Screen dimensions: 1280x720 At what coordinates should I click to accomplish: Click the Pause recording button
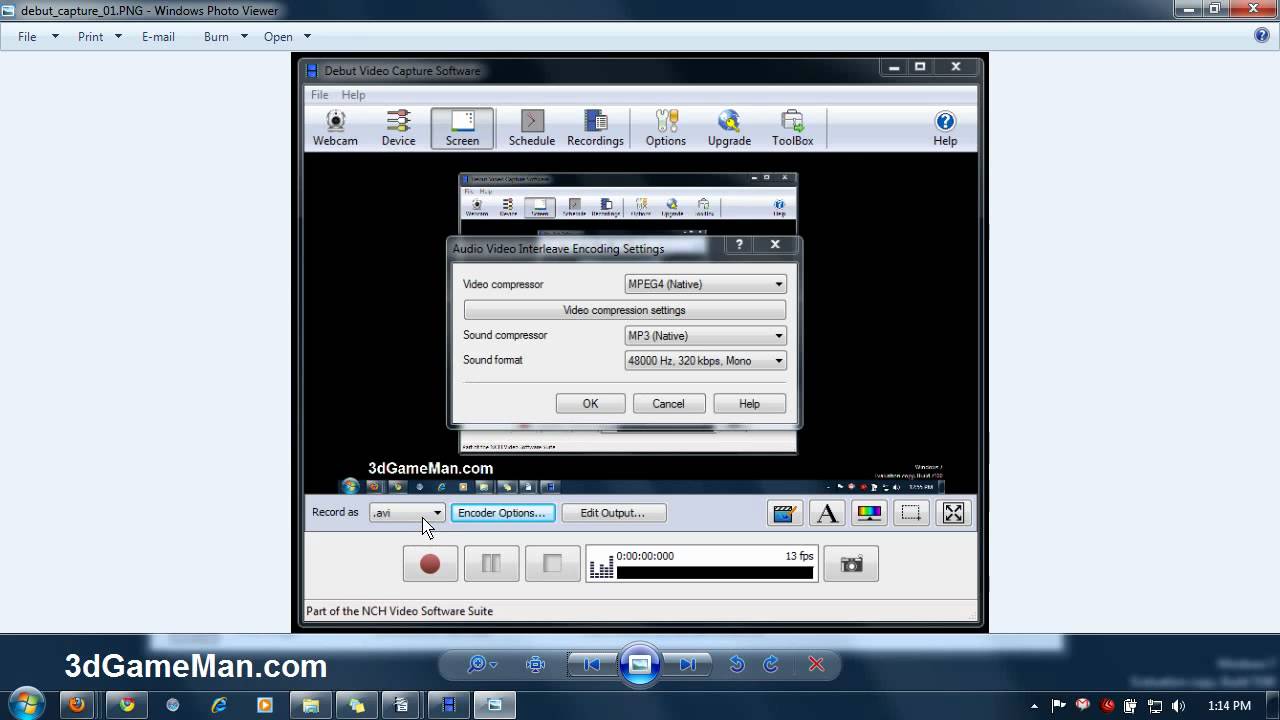491,564
